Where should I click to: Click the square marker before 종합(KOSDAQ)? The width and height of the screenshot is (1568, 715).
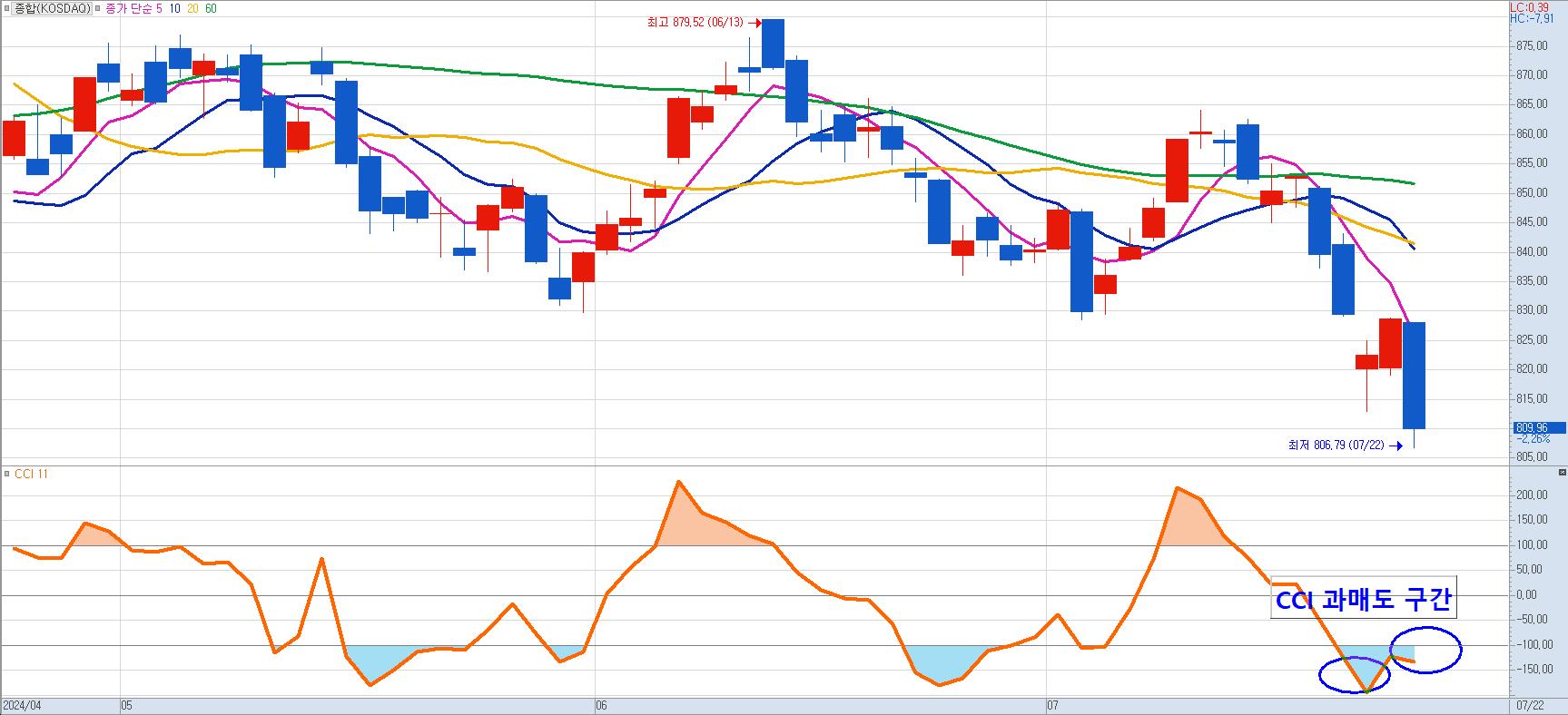pos(6,8)
